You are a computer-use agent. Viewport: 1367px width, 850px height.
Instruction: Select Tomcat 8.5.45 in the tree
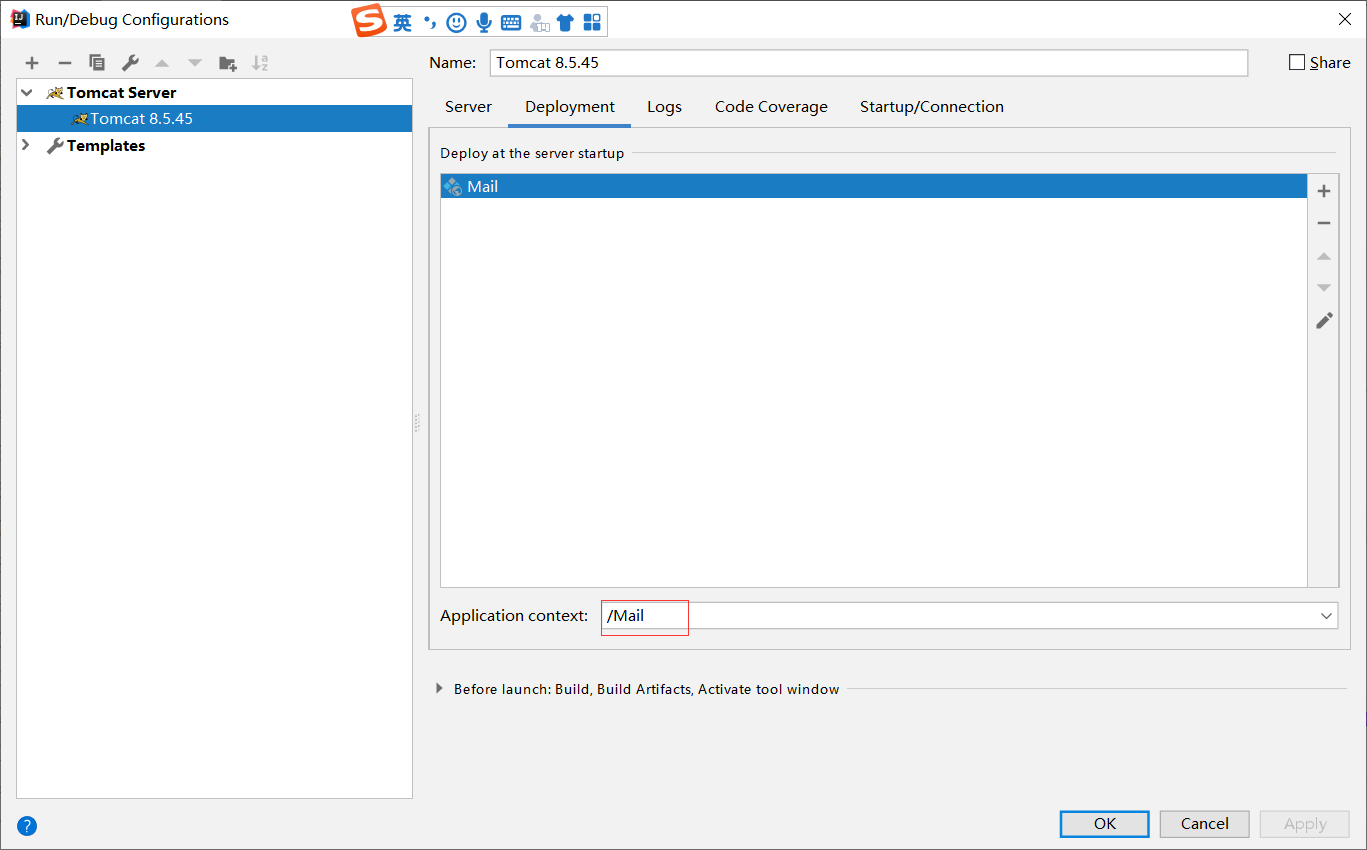pos(214,118)
